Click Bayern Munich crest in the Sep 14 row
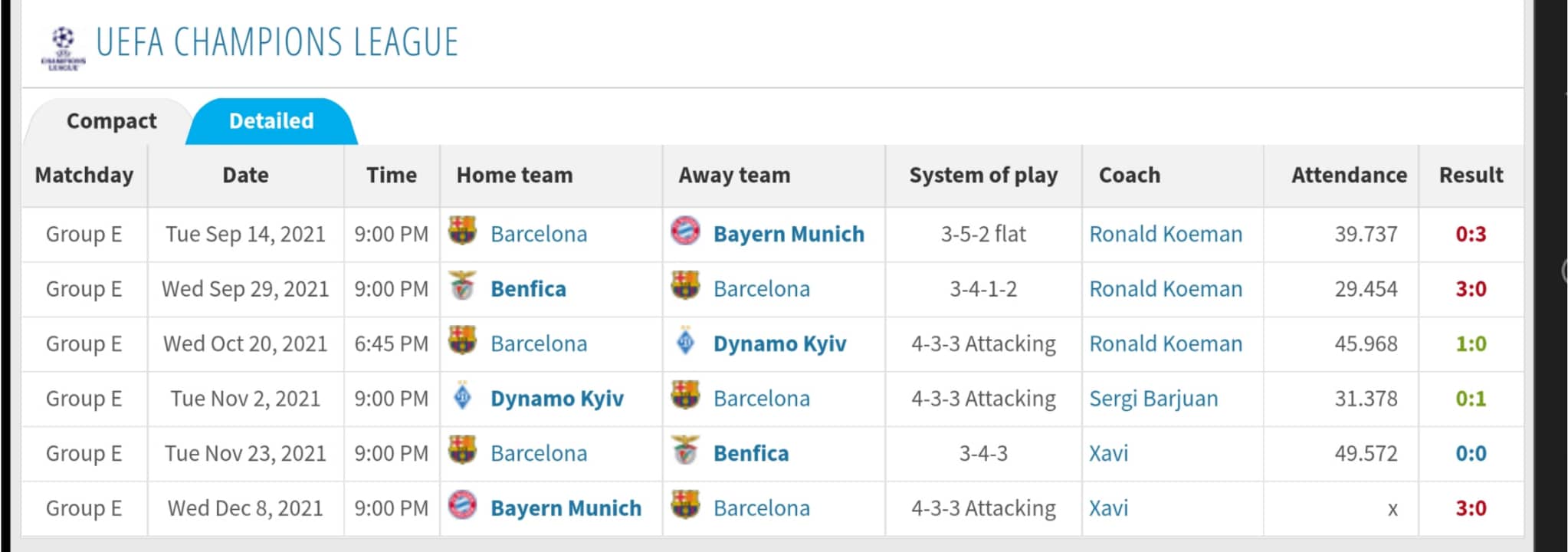The height and width of the screenshot is (552, 1568). (x=685, y=231)
